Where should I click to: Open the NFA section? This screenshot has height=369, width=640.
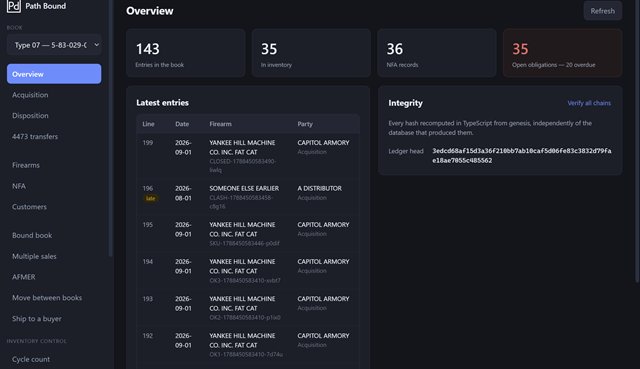point(54,186)
